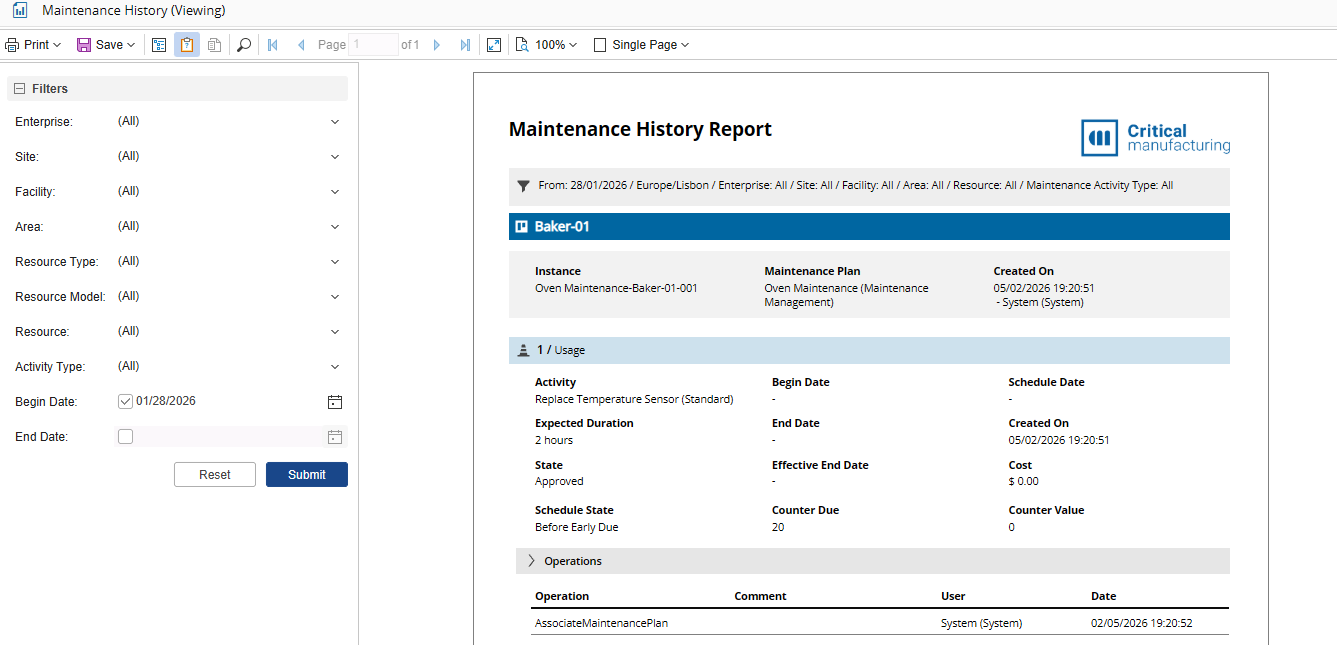Open the Enterprise filter dropdown
The width and height of the screenshot is (1337, 645).
click(335, 121)
